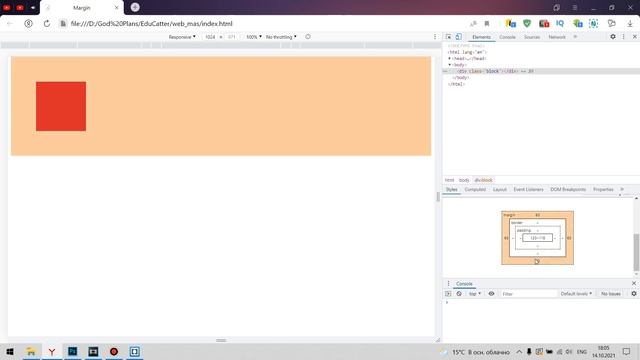Open the Event Listeners sidebar tab

point(528,190)
